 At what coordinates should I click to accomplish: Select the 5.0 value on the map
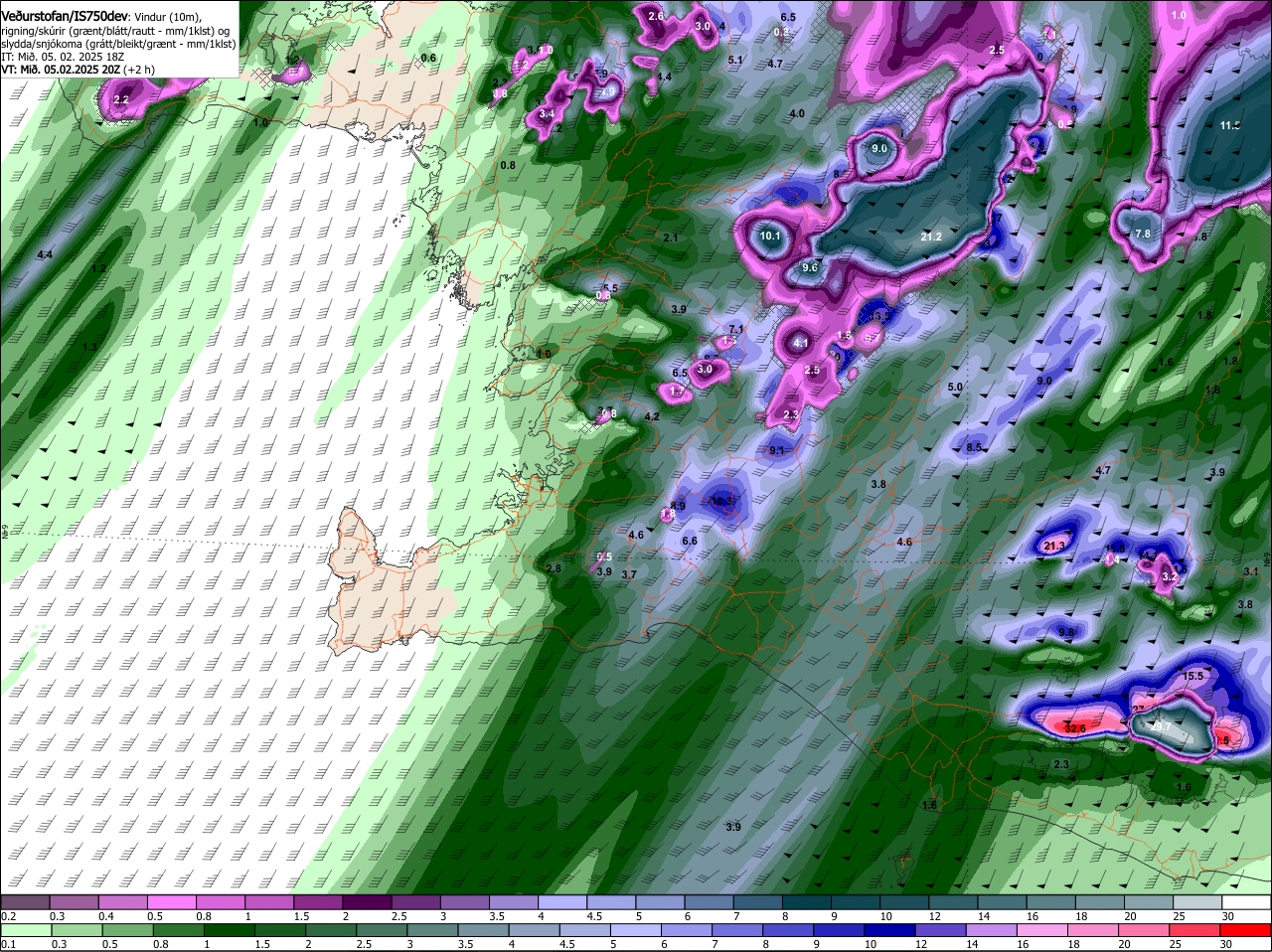(955, 387)
